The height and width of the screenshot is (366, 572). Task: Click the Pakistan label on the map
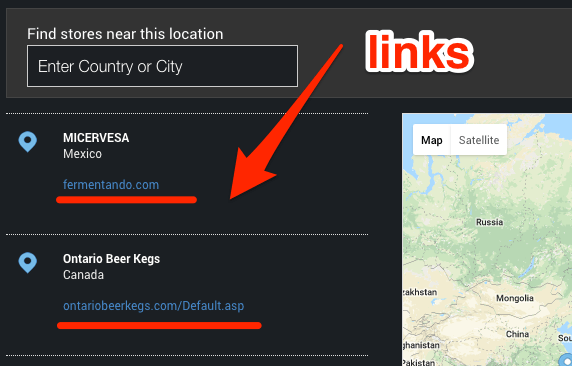(418, 362)
